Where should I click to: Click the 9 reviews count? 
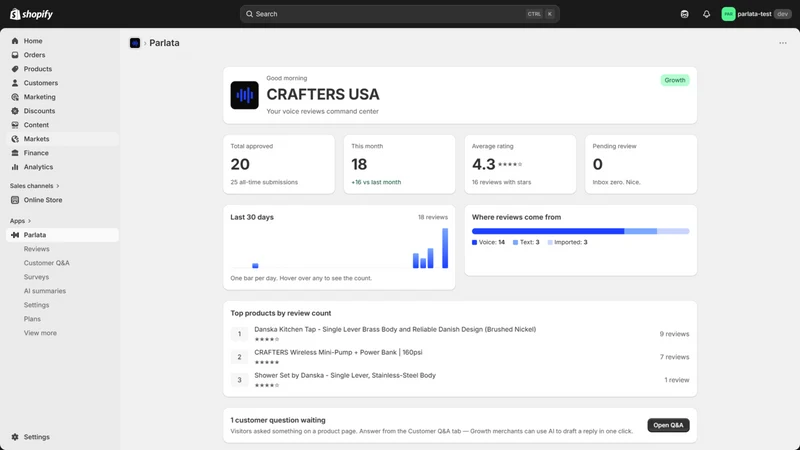[x=674, y=334]
